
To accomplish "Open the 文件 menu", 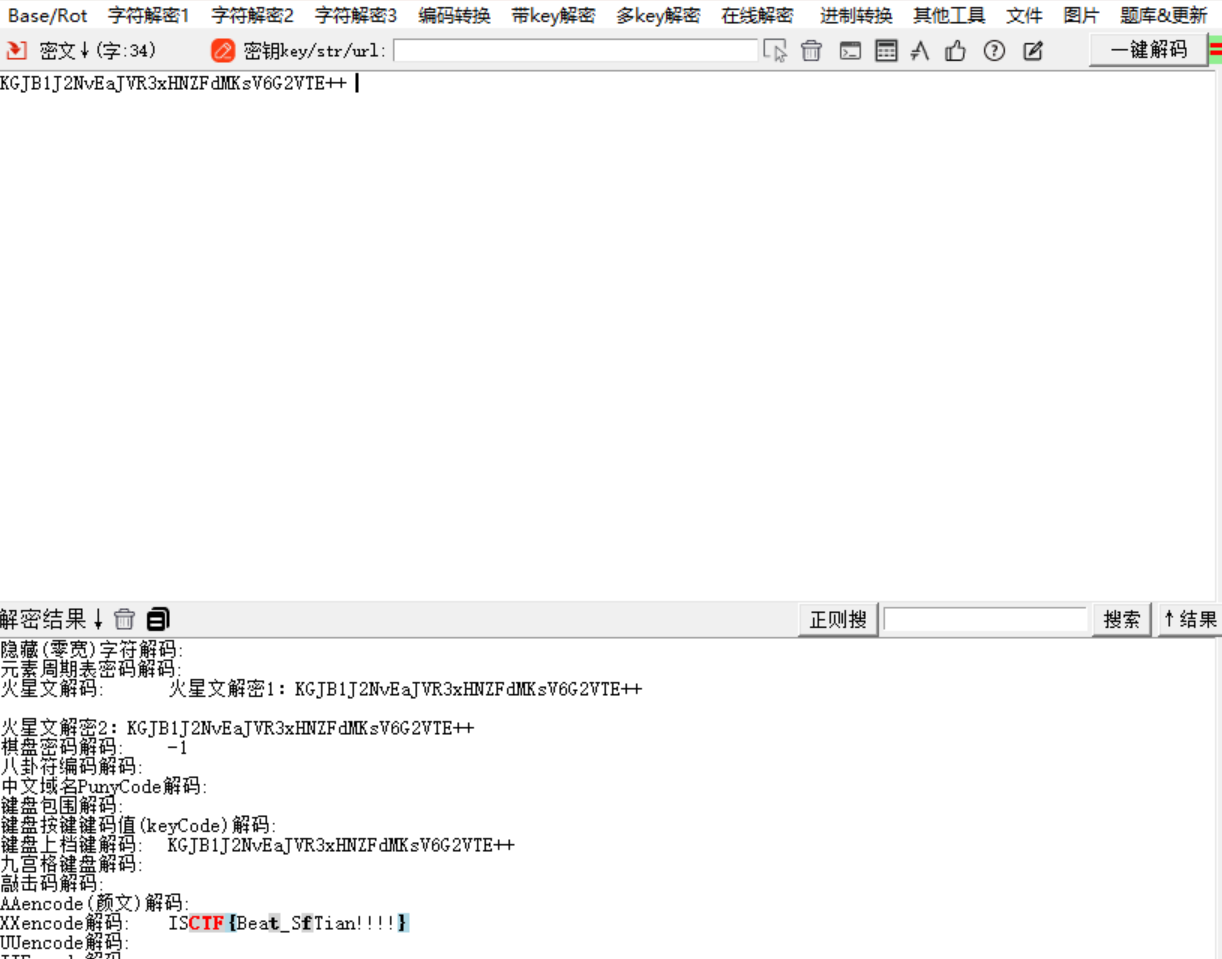I will pyautogui.click(x=1024, y=16).
